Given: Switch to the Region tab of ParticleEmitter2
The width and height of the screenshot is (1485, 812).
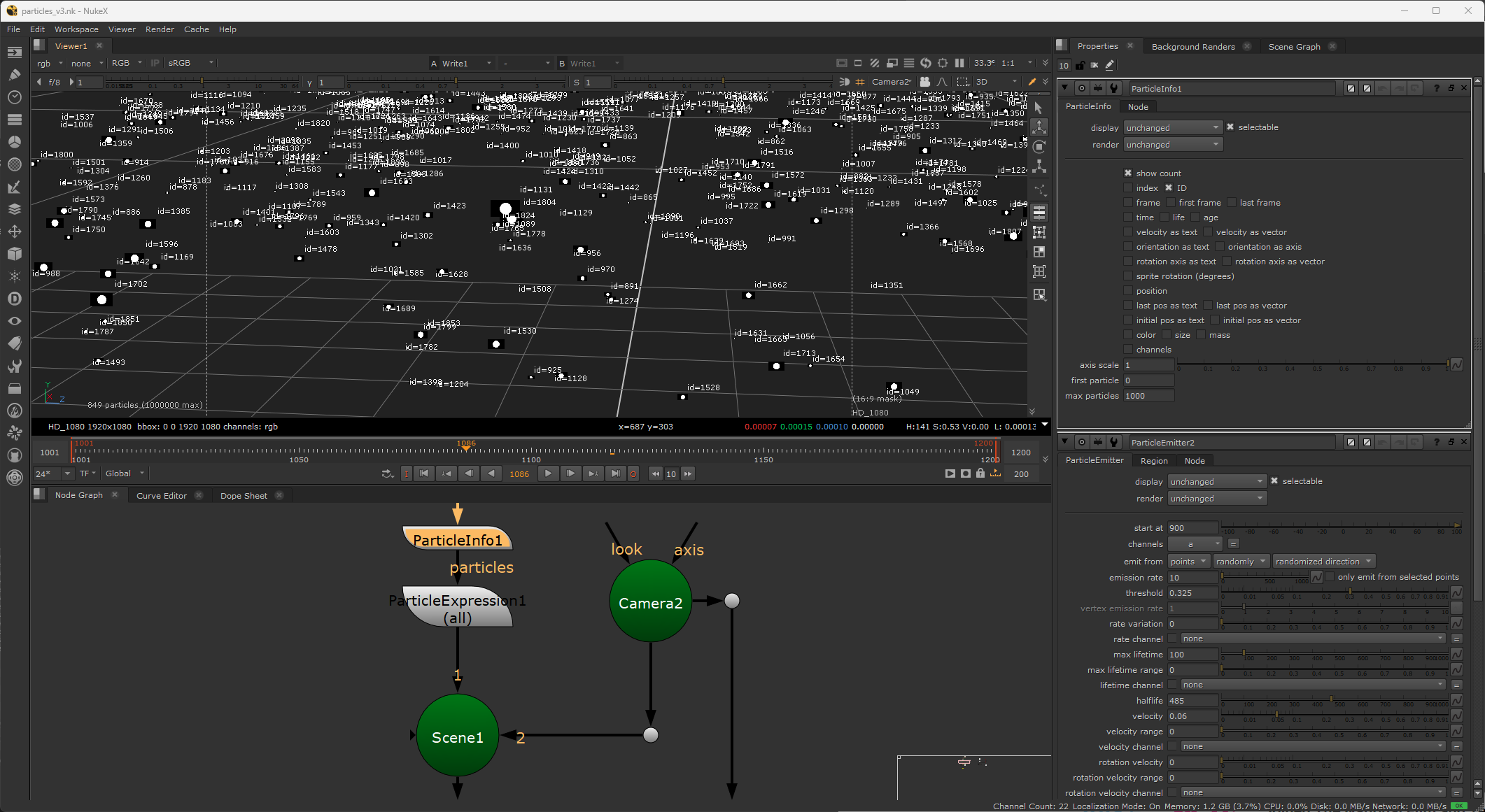Looking at the screenshot, I should coord(1154,461).
